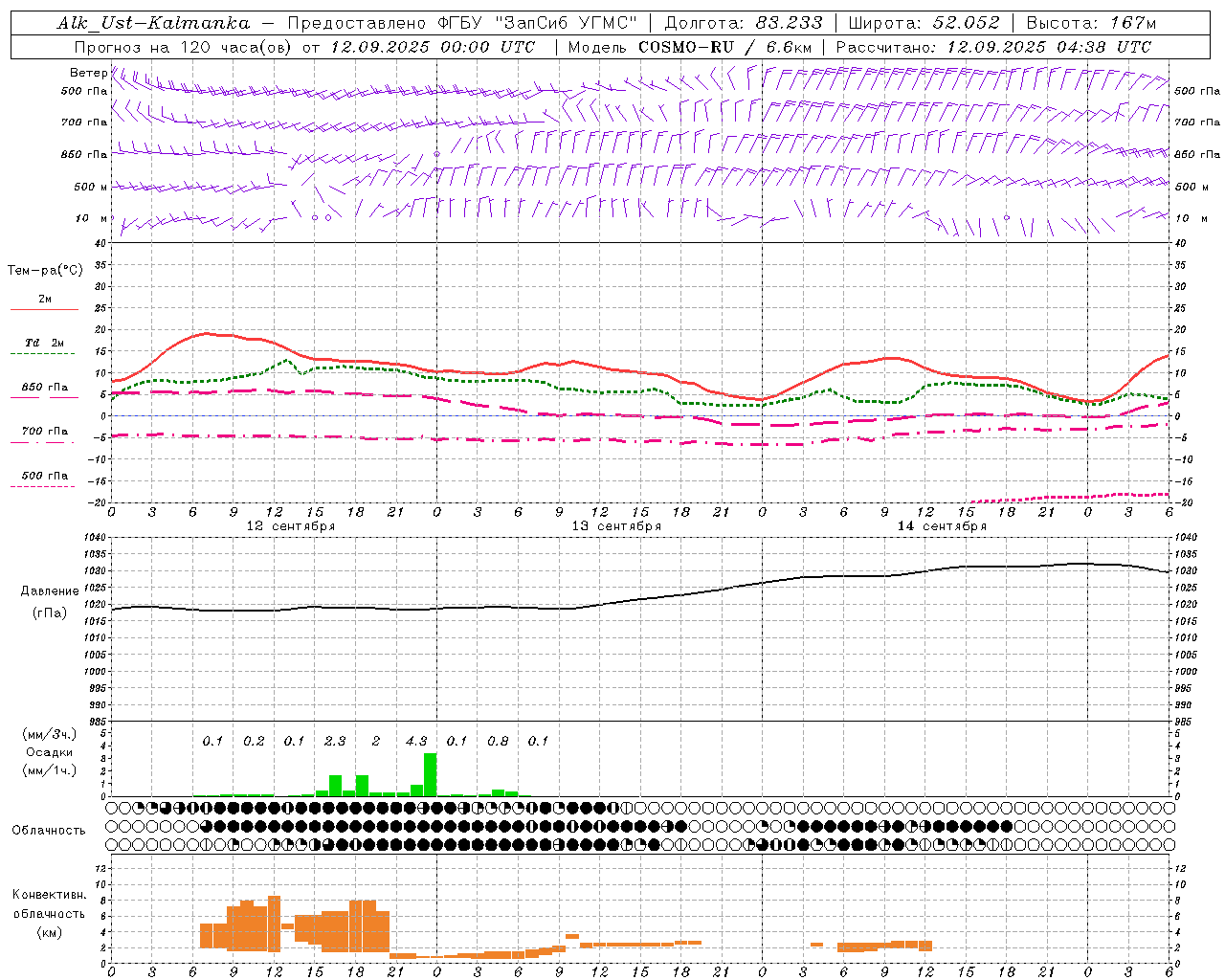
Task: Click the 'Давление' pressure panel label
Action: pyautogui.click(x=49, y=591)
